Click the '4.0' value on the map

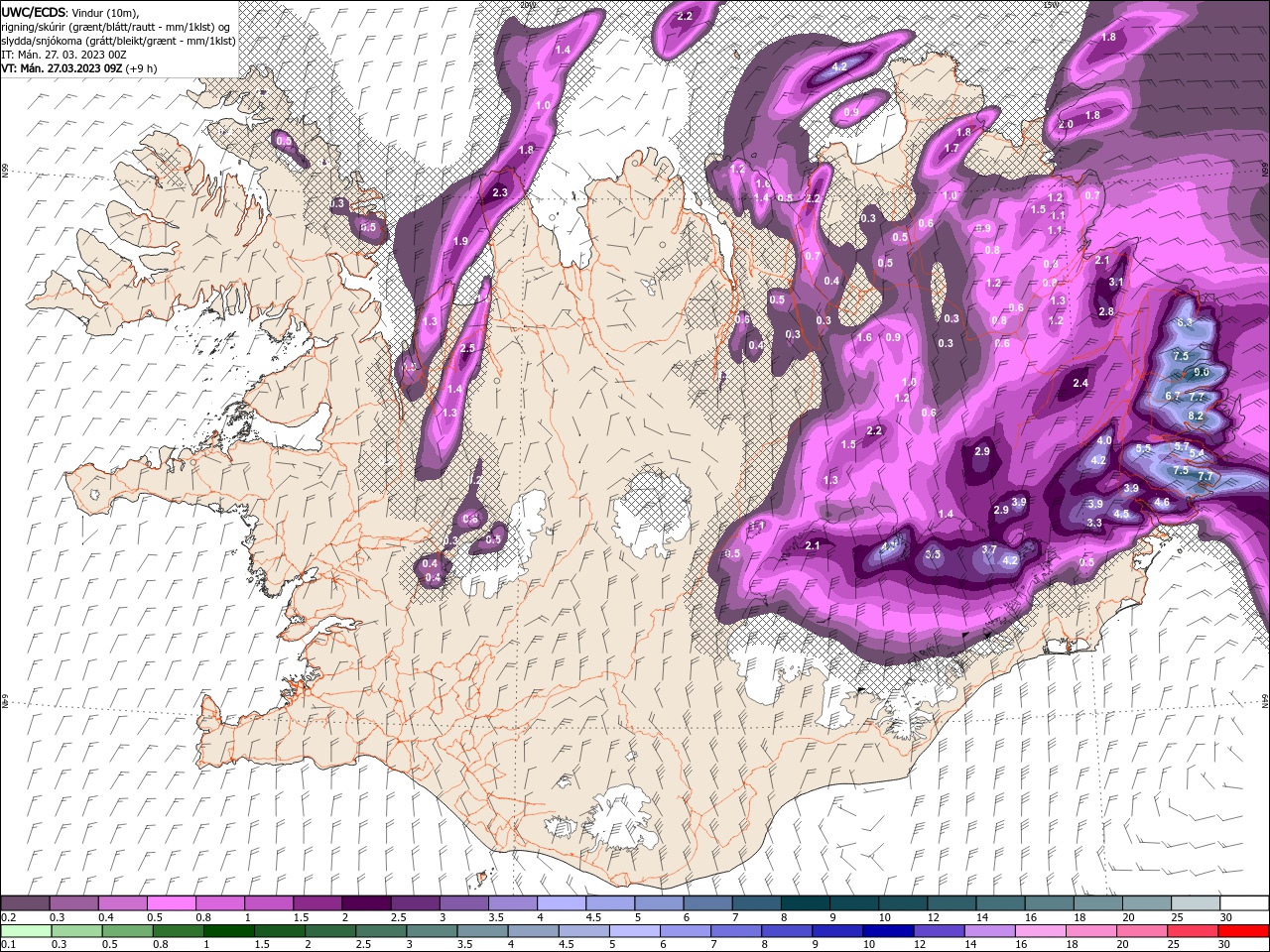pyautogui.click(x=1104, y=439)
